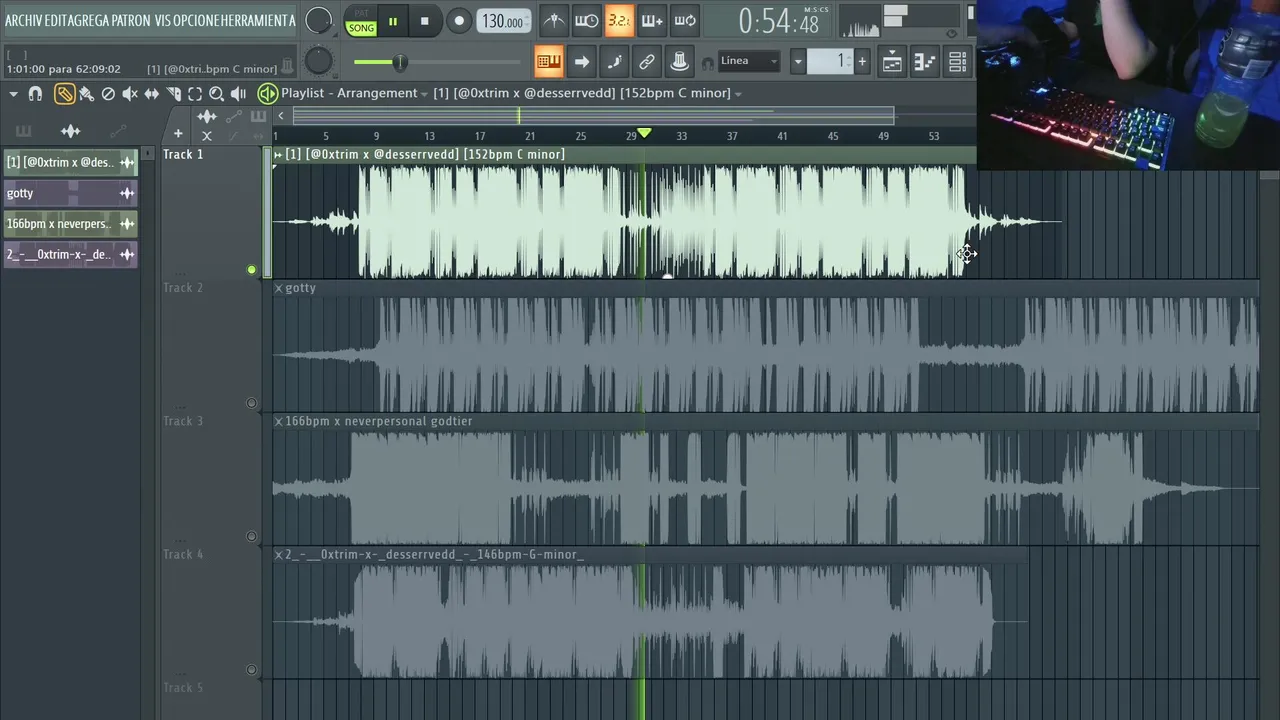Stop playback

[425, 21]
